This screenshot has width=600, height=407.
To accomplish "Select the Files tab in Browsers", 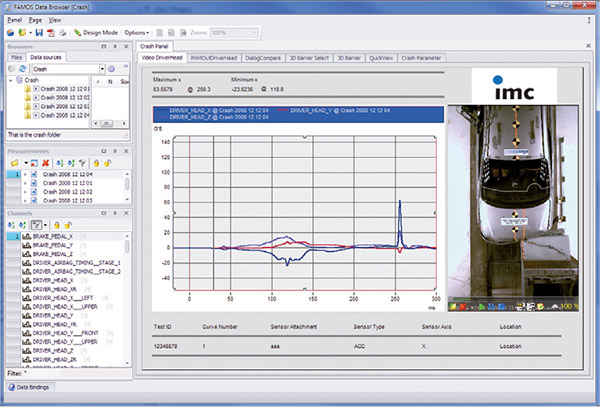I will pos(17,58).
